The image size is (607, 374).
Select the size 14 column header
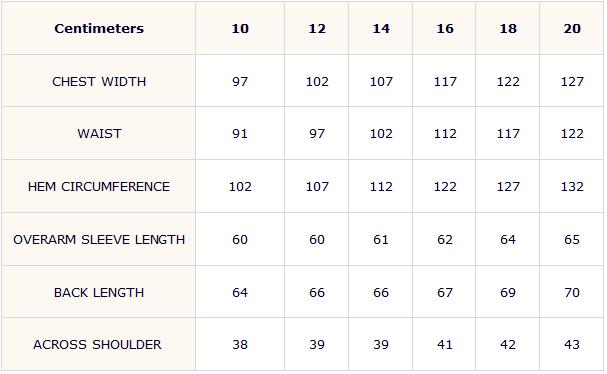(381, 28)
